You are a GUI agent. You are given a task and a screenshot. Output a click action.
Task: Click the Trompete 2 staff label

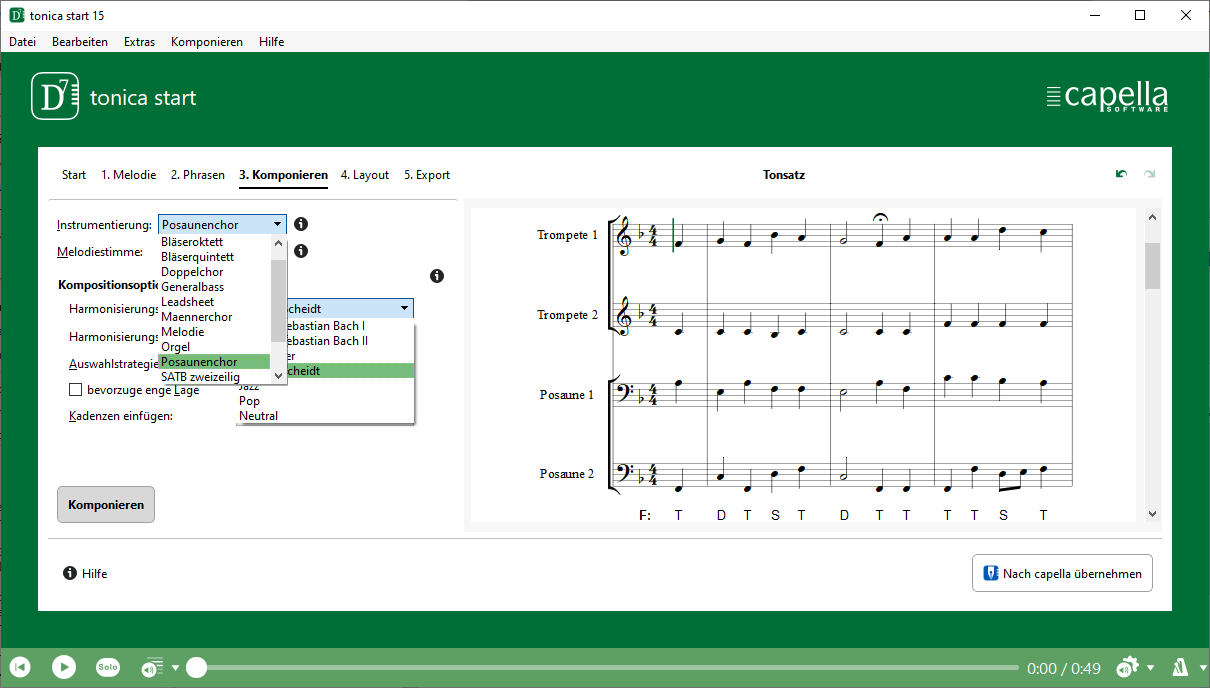567,315
